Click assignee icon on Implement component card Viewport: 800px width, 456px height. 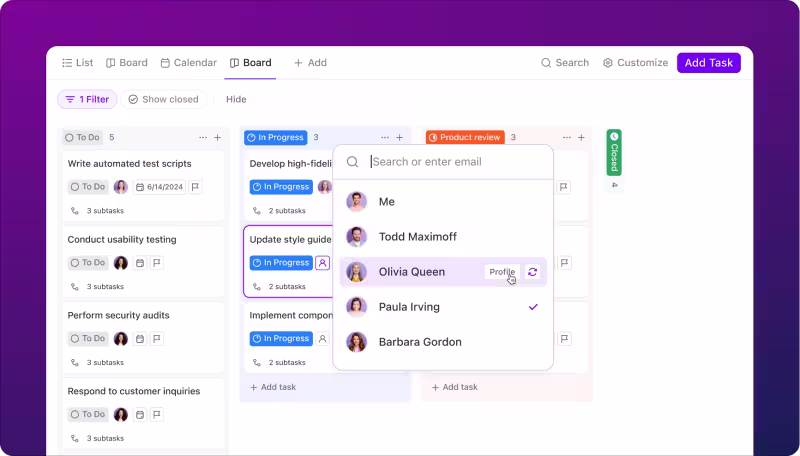pos(322,339)
